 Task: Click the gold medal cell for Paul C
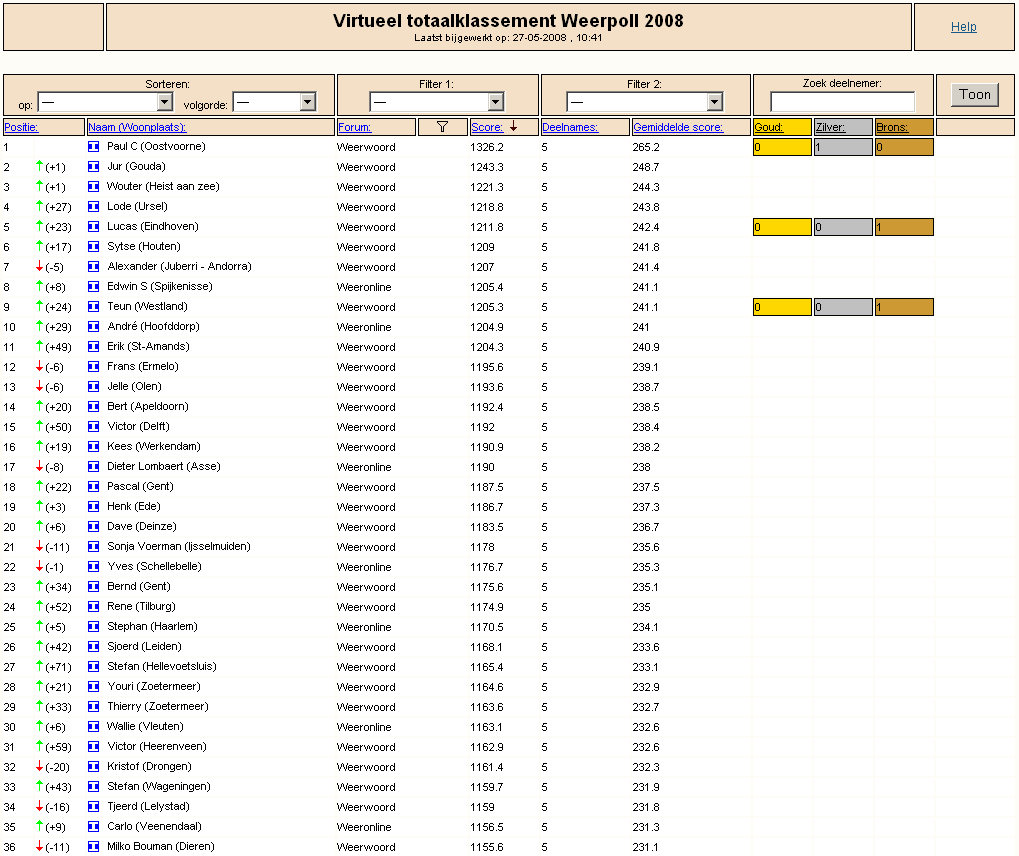coord(782,147)
